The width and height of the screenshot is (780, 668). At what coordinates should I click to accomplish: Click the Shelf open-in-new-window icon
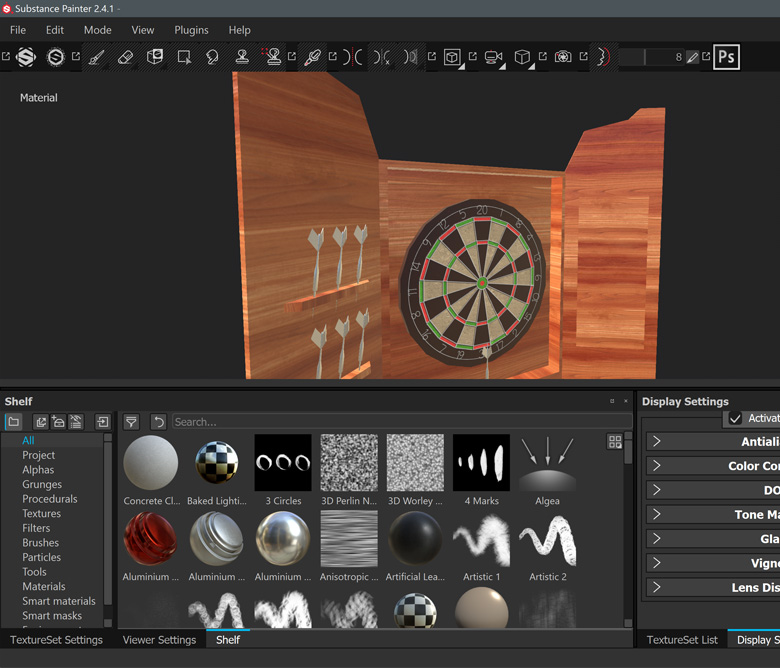tap(41, 422)
